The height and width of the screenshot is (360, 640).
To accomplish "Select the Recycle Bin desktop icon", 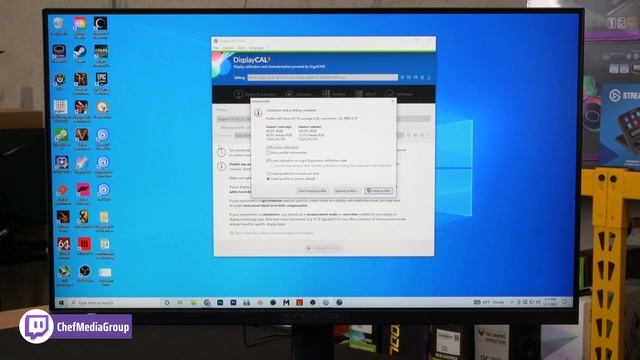I will point(59,26).
